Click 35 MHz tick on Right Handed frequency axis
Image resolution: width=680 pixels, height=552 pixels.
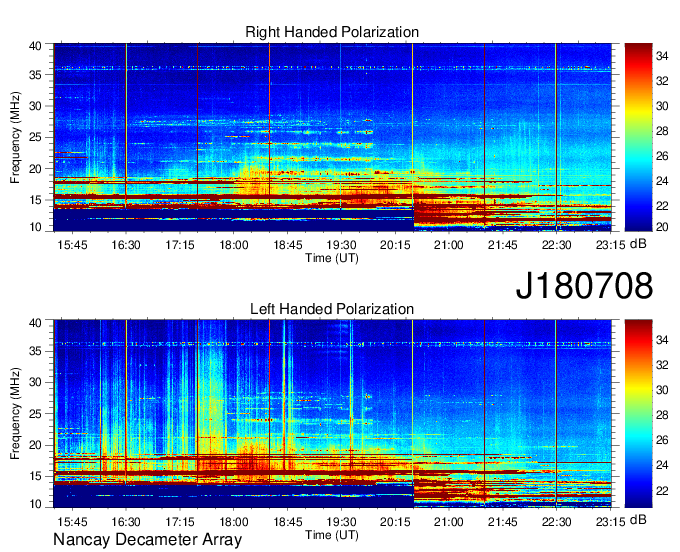pos(35,75)
